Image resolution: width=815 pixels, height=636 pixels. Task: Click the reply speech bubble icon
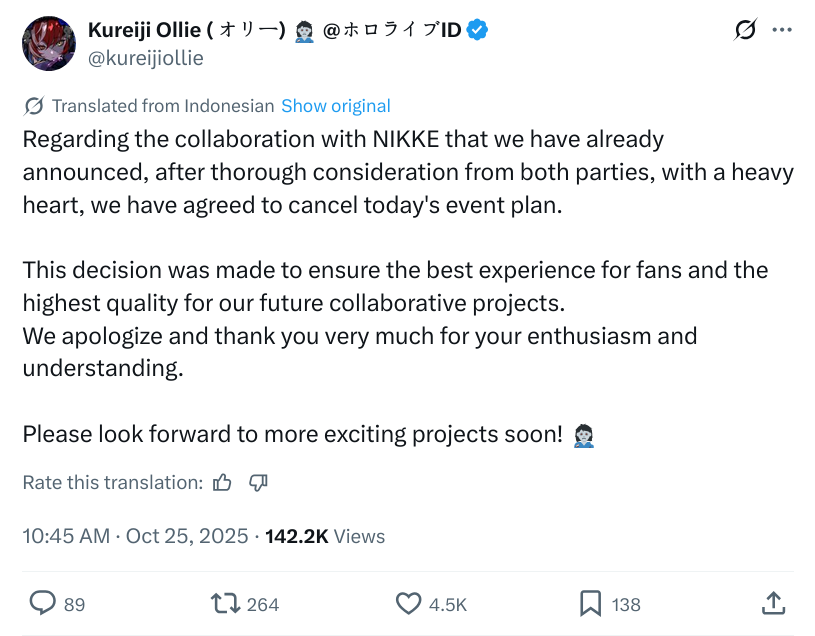pyautogui.click(x=43, y=603)
